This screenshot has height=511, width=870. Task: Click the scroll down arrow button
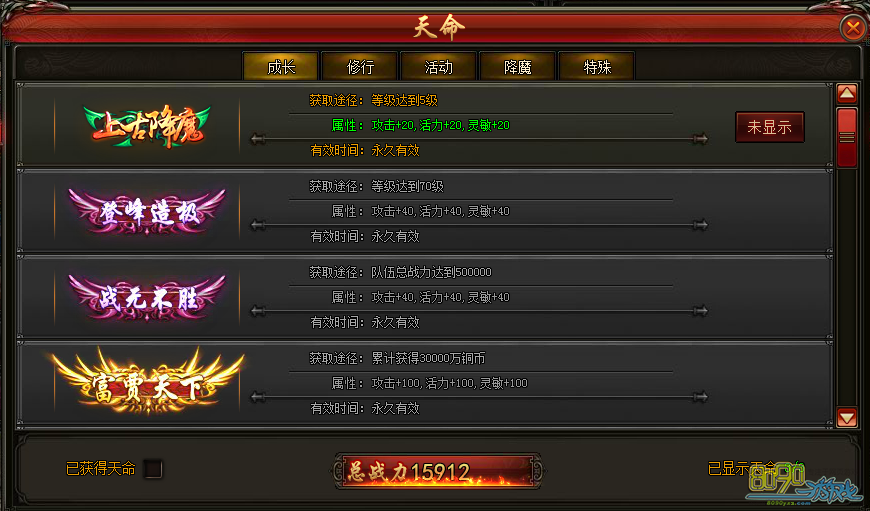[847, 417]
